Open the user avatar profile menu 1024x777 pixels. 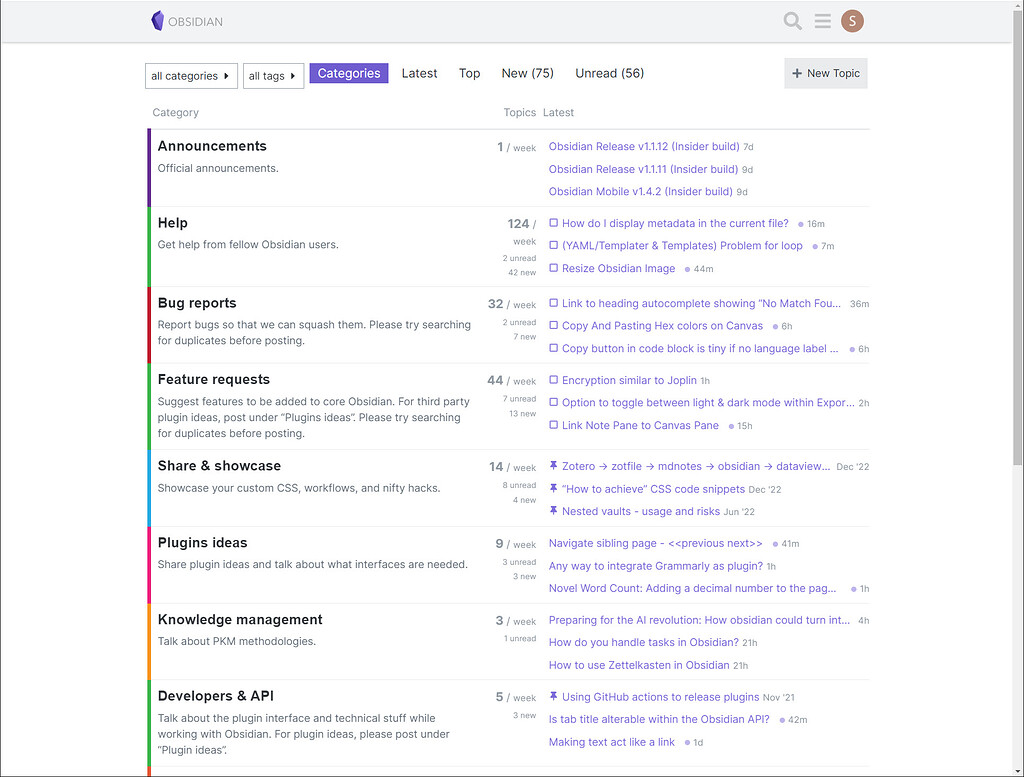coord(852,21)
